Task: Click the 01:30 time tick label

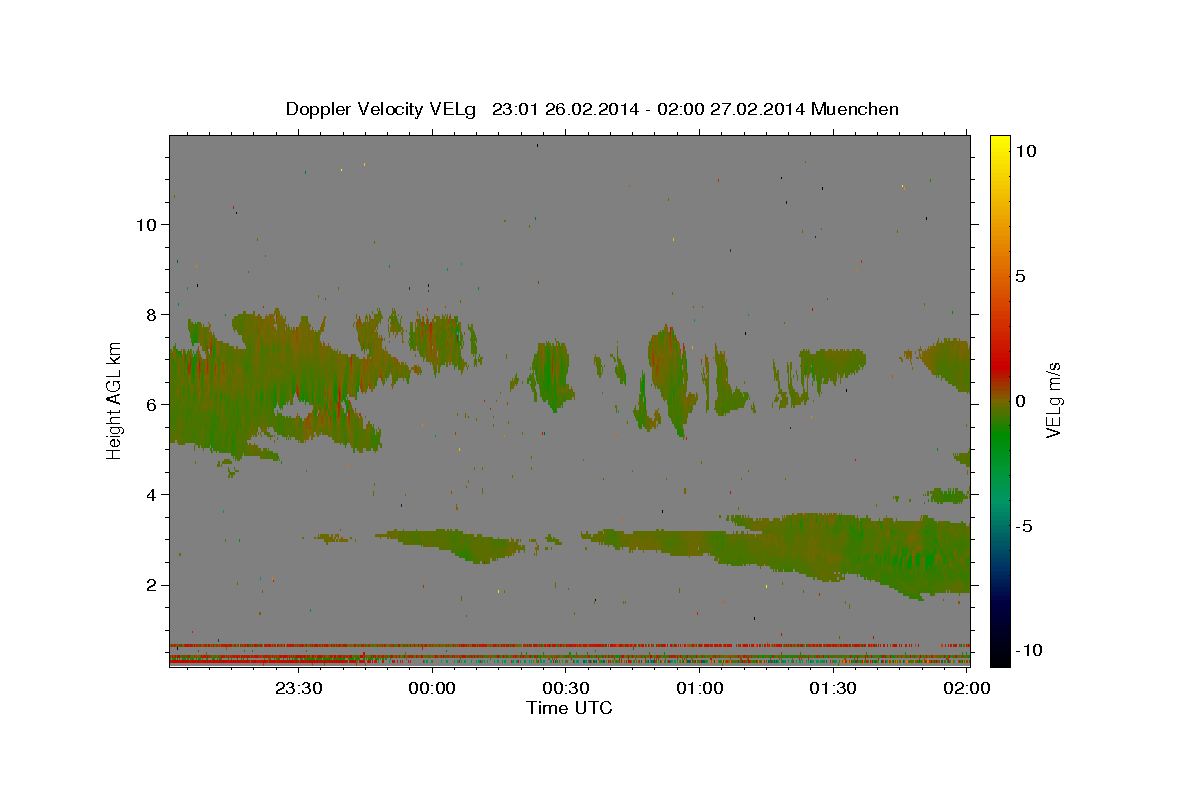Action: [833, 688]
